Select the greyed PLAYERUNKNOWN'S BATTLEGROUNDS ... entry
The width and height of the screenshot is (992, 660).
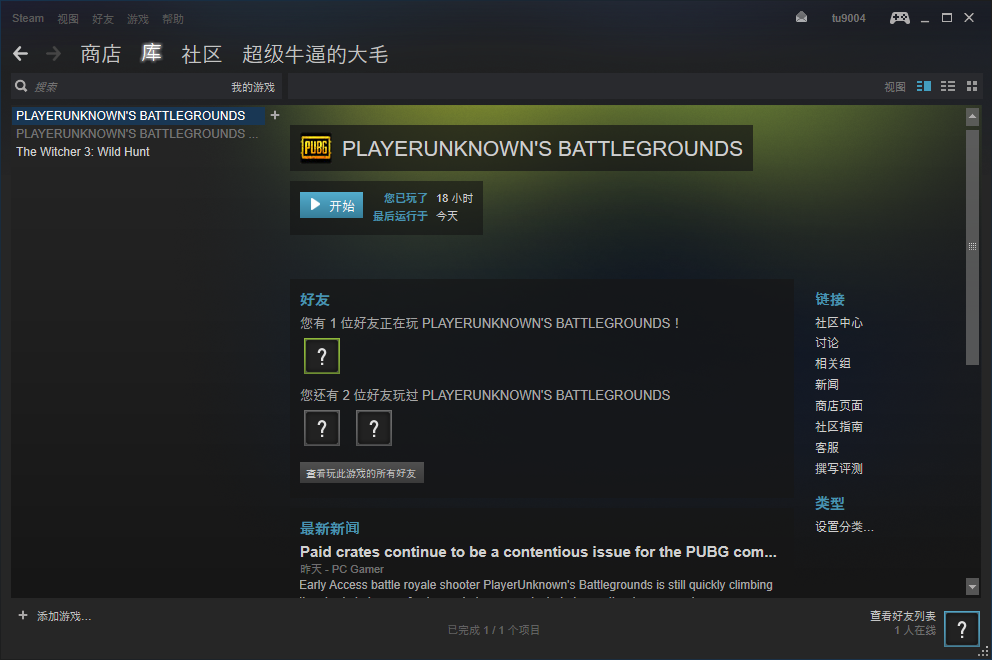click(137, 134)
